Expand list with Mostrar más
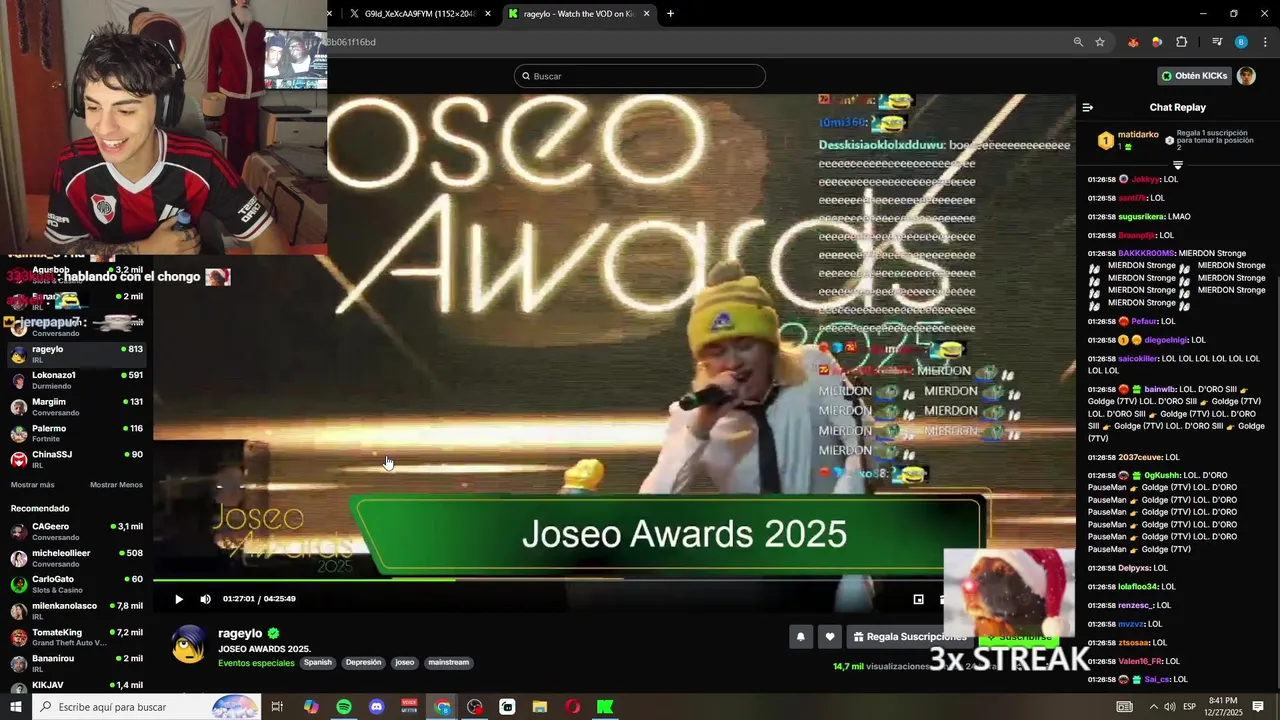The image size is (1280, 720). pos(32,485)
